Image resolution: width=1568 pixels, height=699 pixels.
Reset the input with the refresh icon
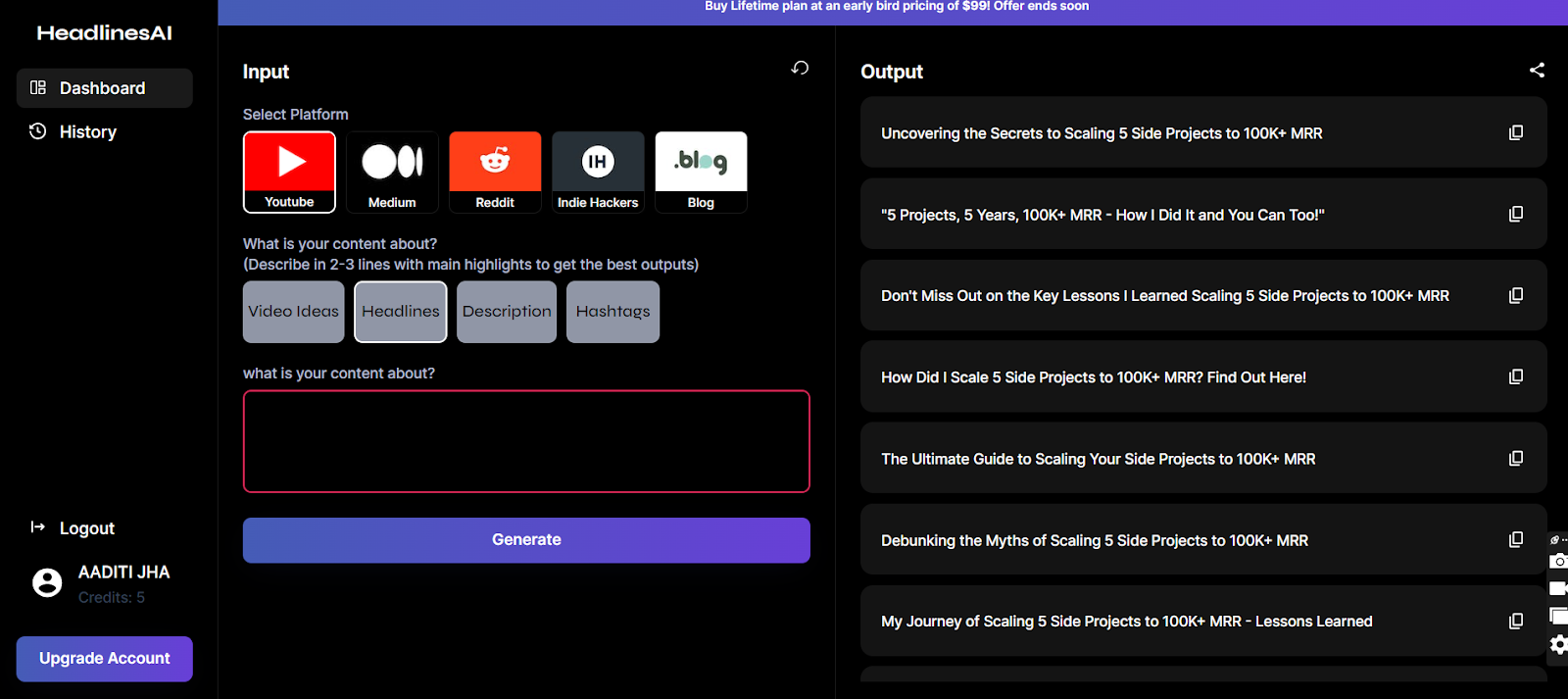(x=800, y=68)
